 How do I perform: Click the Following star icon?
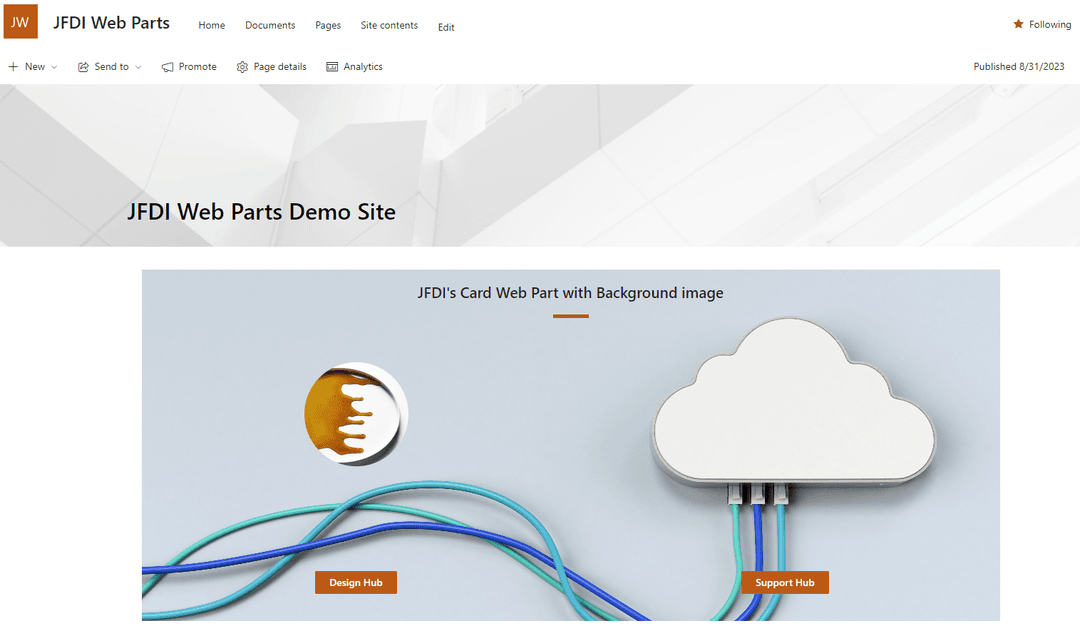[1018, 24]
